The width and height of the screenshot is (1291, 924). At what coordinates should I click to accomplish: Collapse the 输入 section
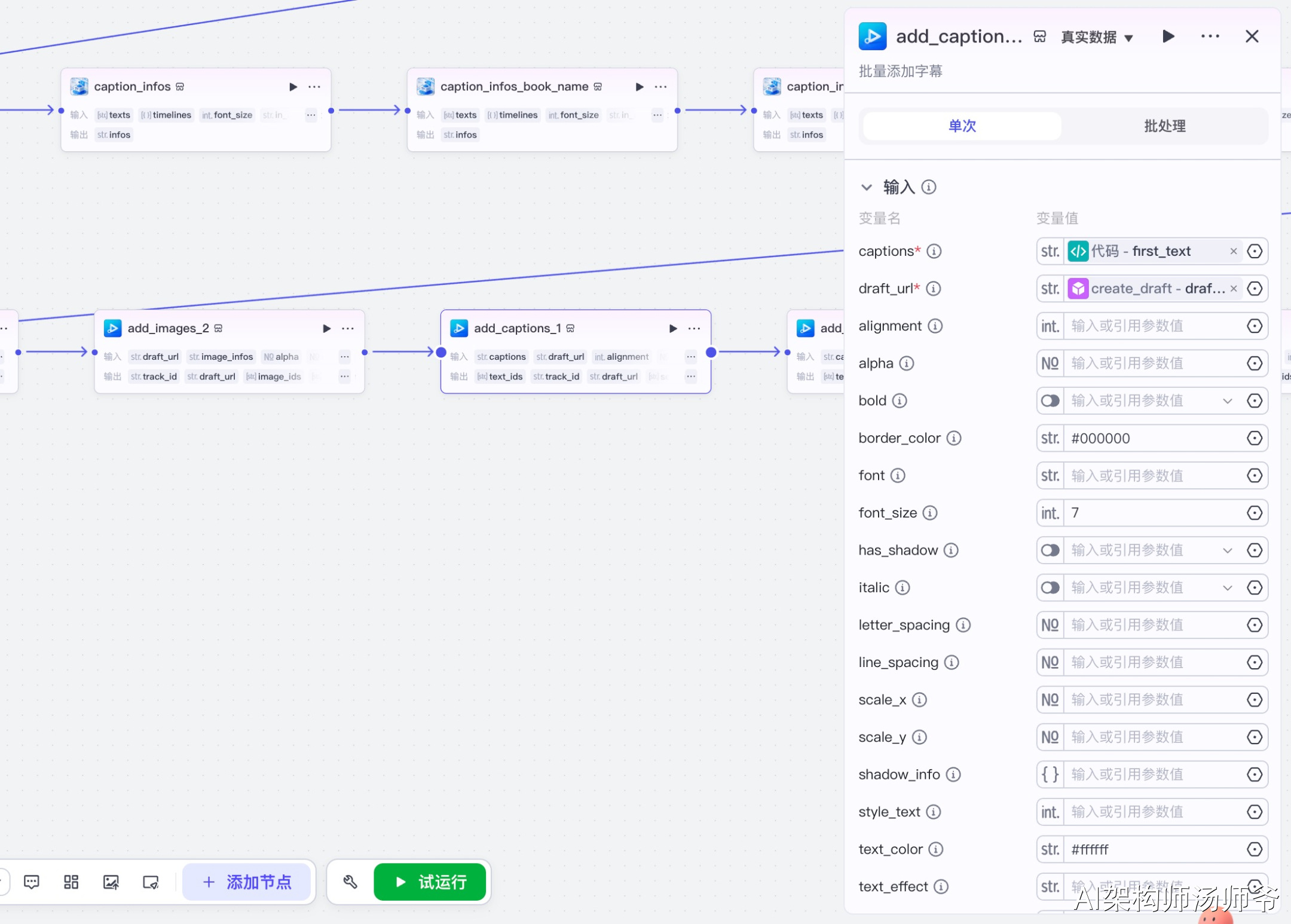point(866,187)
